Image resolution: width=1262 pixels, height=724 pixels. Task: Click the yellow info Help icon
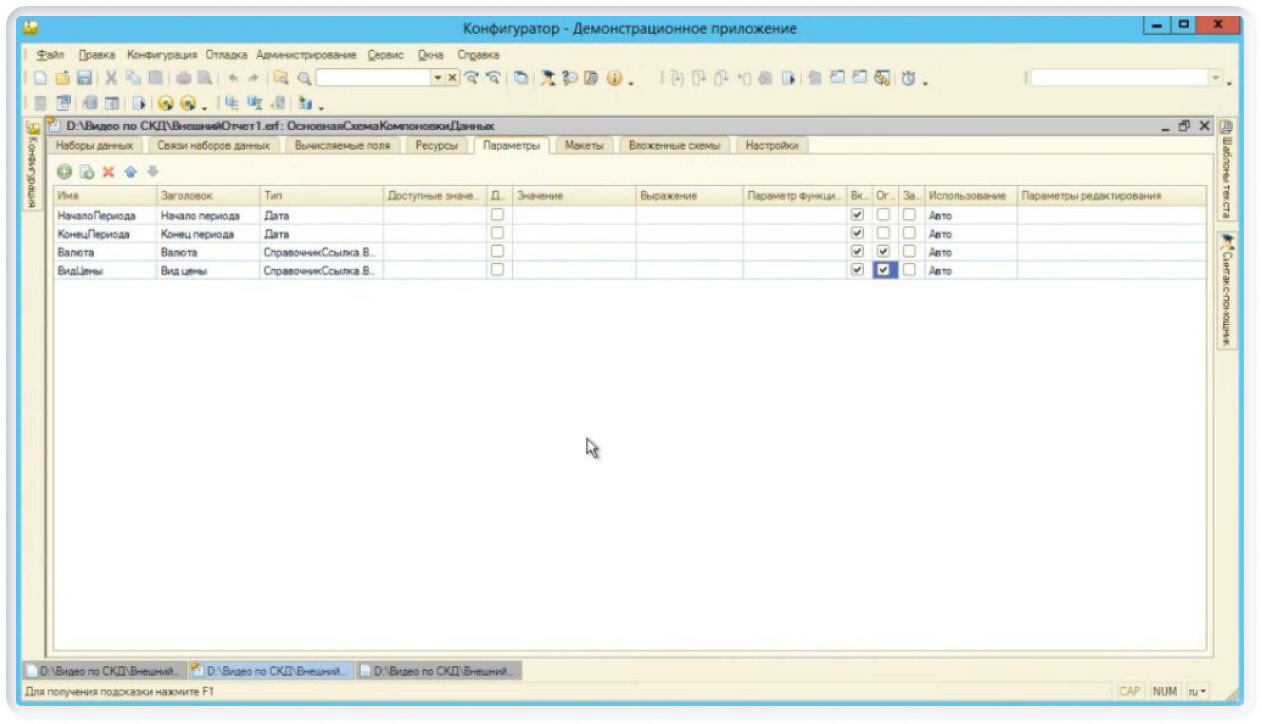[615, 78]
